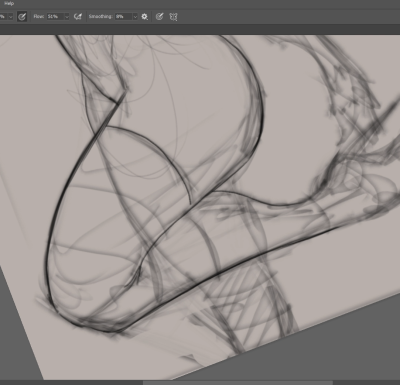This screenshot has width=400, height=385.
Task: Click the horizontal scrollbar thumb
Action: [238, 383]
